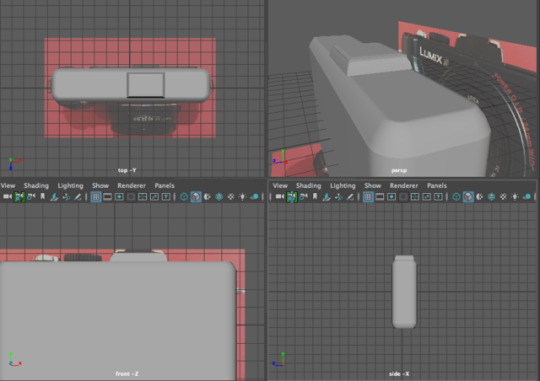The height and width of the screenshot is (381, 540).
Task: Click Select Camera icon in front view toolbar
Action: (x=7, y=197)
